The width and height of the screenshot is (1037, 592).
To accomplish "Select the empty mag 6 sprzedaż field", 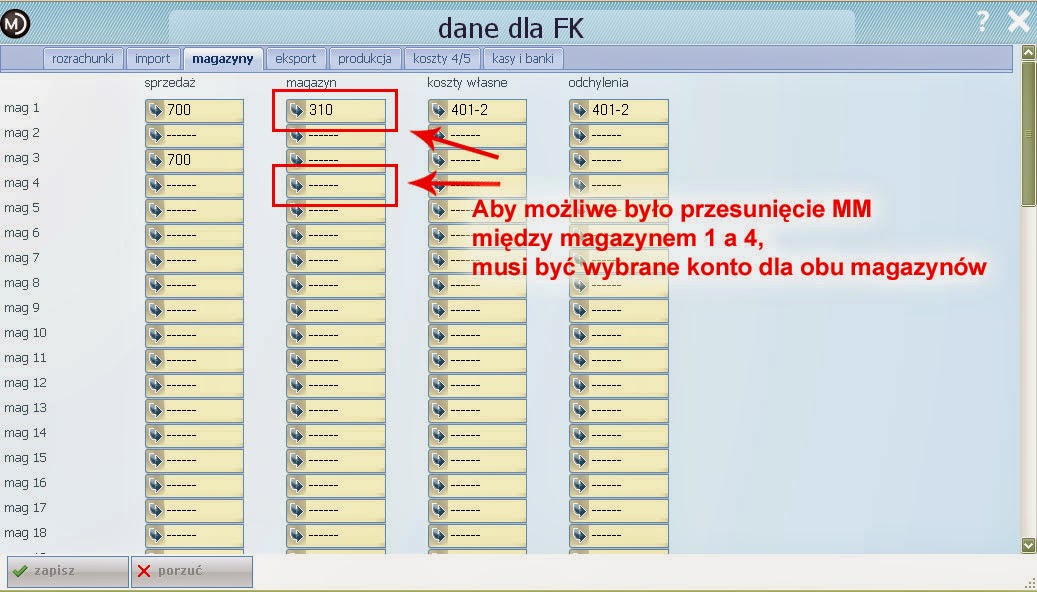I will click(x=194, y=235).
